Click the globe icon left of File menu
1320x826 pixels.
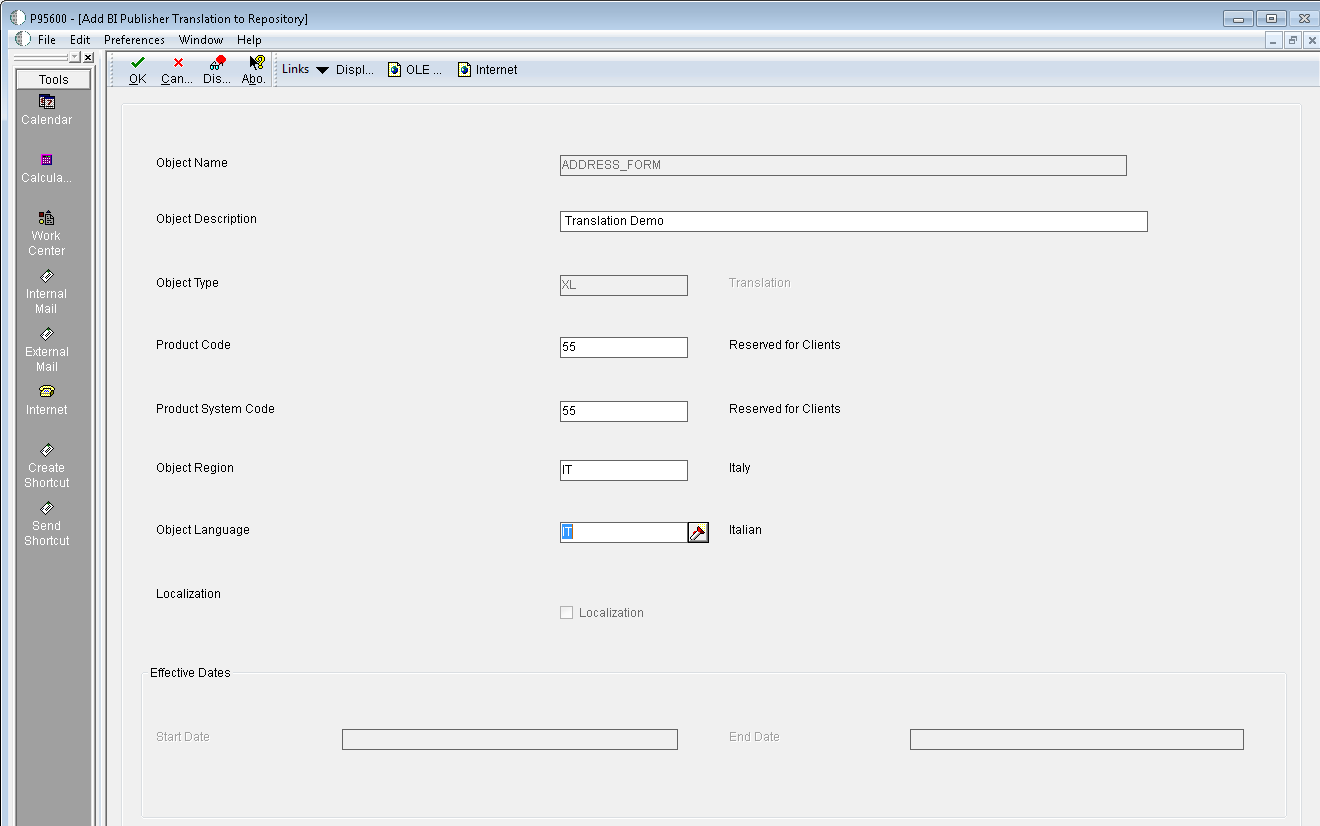(x=23, y=40)
